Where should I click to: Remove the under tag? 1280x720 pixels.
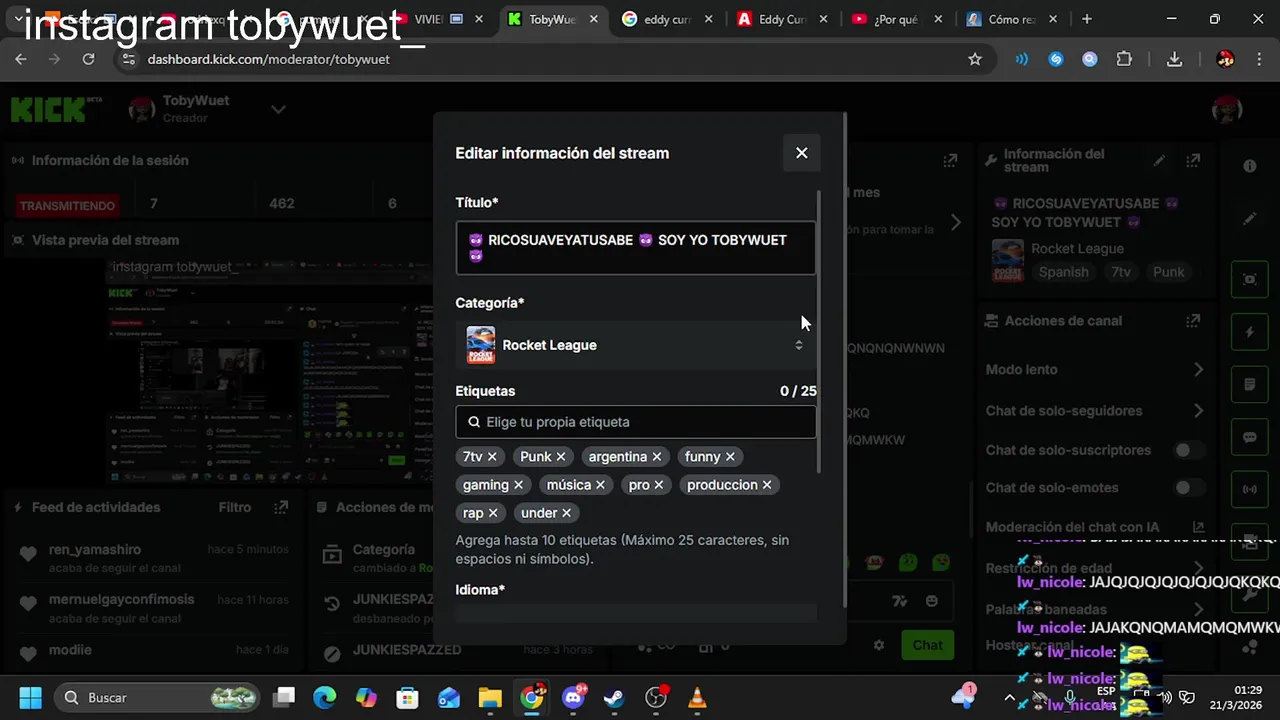(566, 513)
